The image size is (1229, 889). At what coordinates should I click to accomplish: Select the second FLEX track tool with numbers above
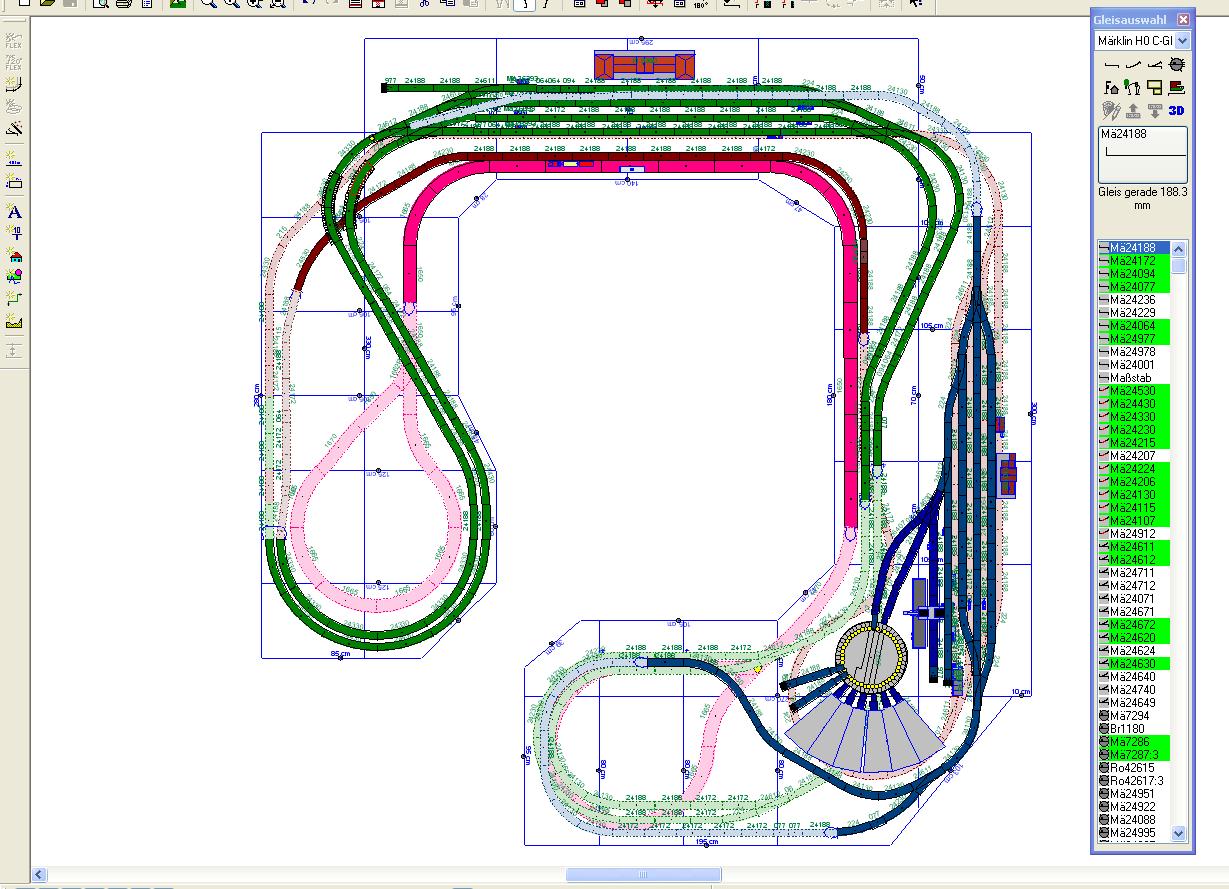point(14,64)
